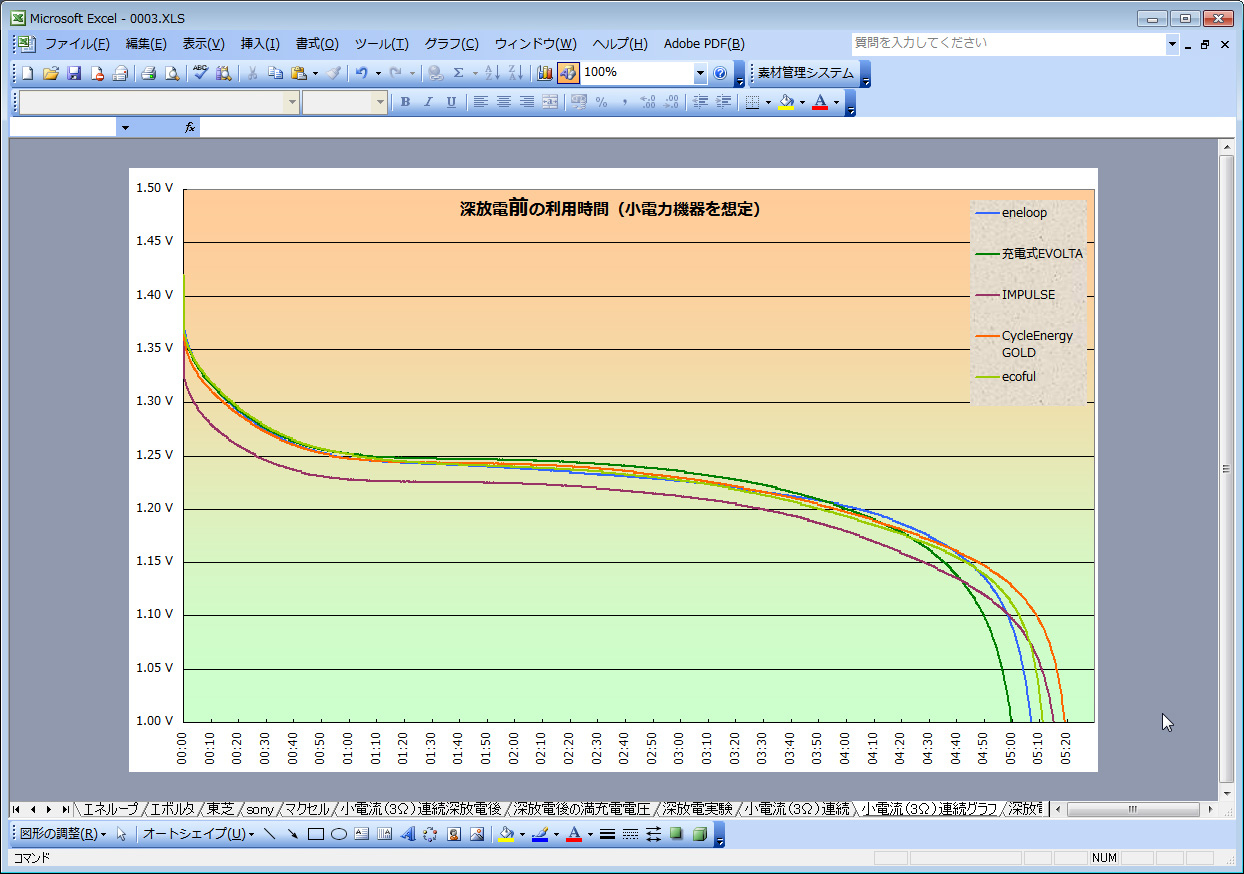The height and width of the screenshot is (874, 1244).
Task: Click the Insert WordArt icon
Action: pos(408,834)
